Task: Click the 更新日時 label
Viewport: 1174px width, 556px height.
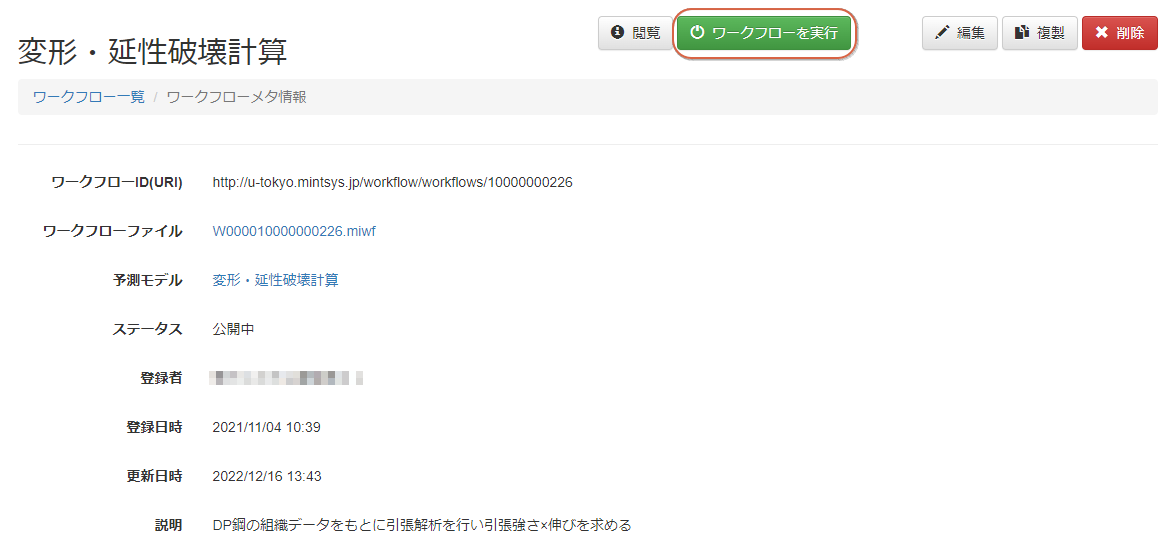Action: click(x=154, y=476)
